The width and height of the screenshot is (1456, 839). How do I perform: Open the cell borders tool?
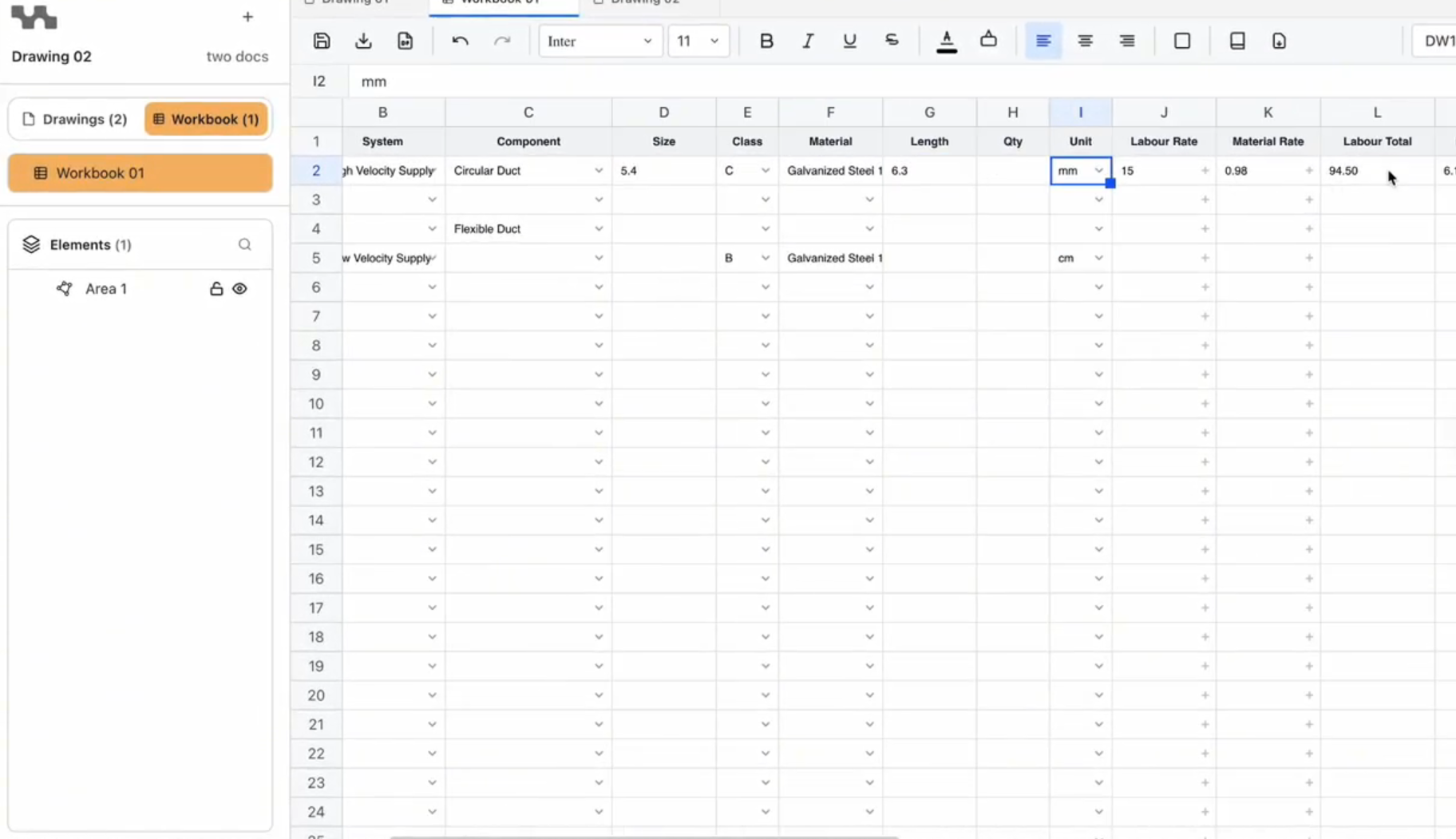(x=1182, y=41)
